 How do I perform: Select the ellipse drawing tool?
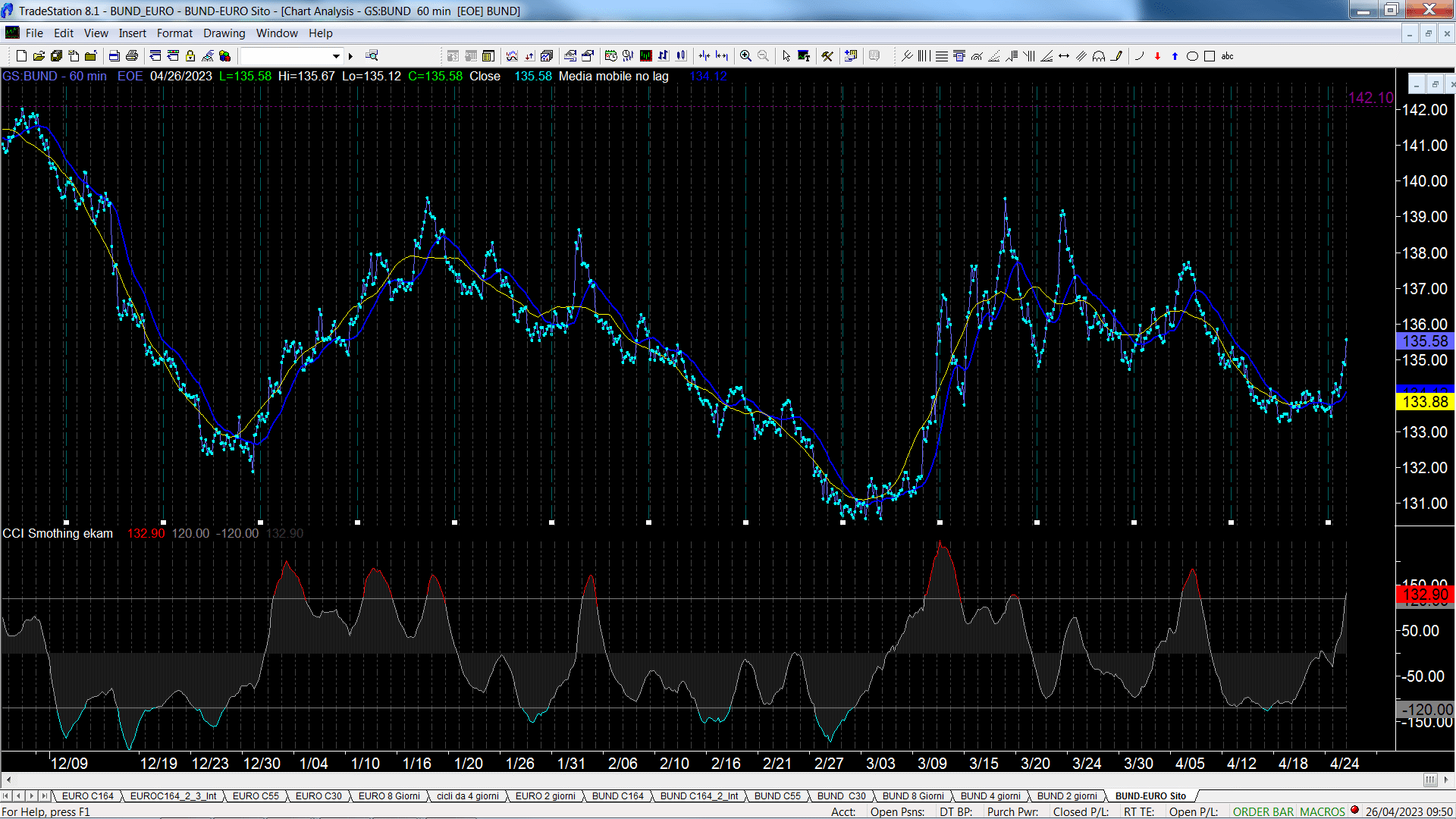coord(1192,56)
